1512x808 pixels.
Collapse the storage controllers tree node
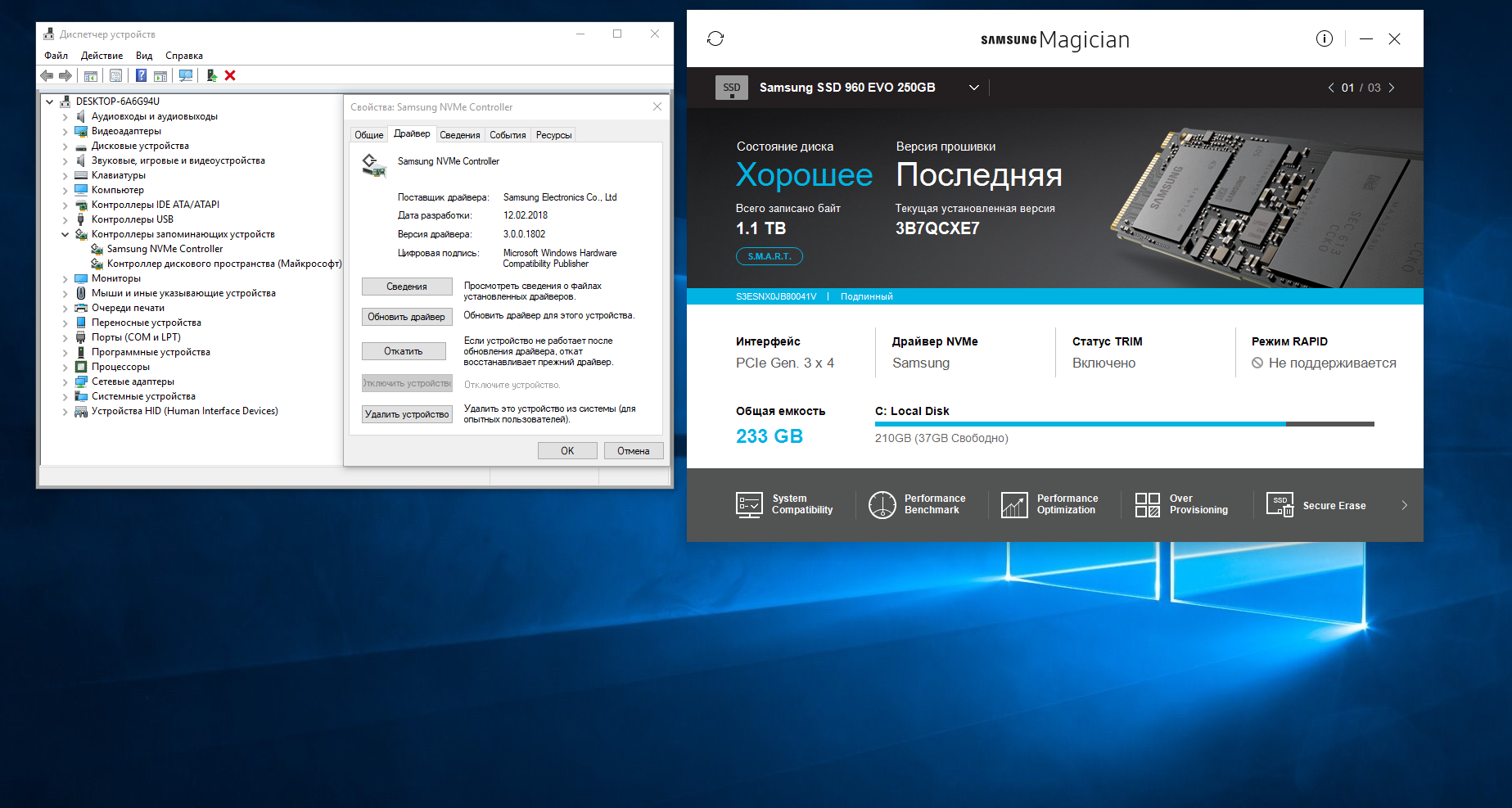(x=65, y=234)
